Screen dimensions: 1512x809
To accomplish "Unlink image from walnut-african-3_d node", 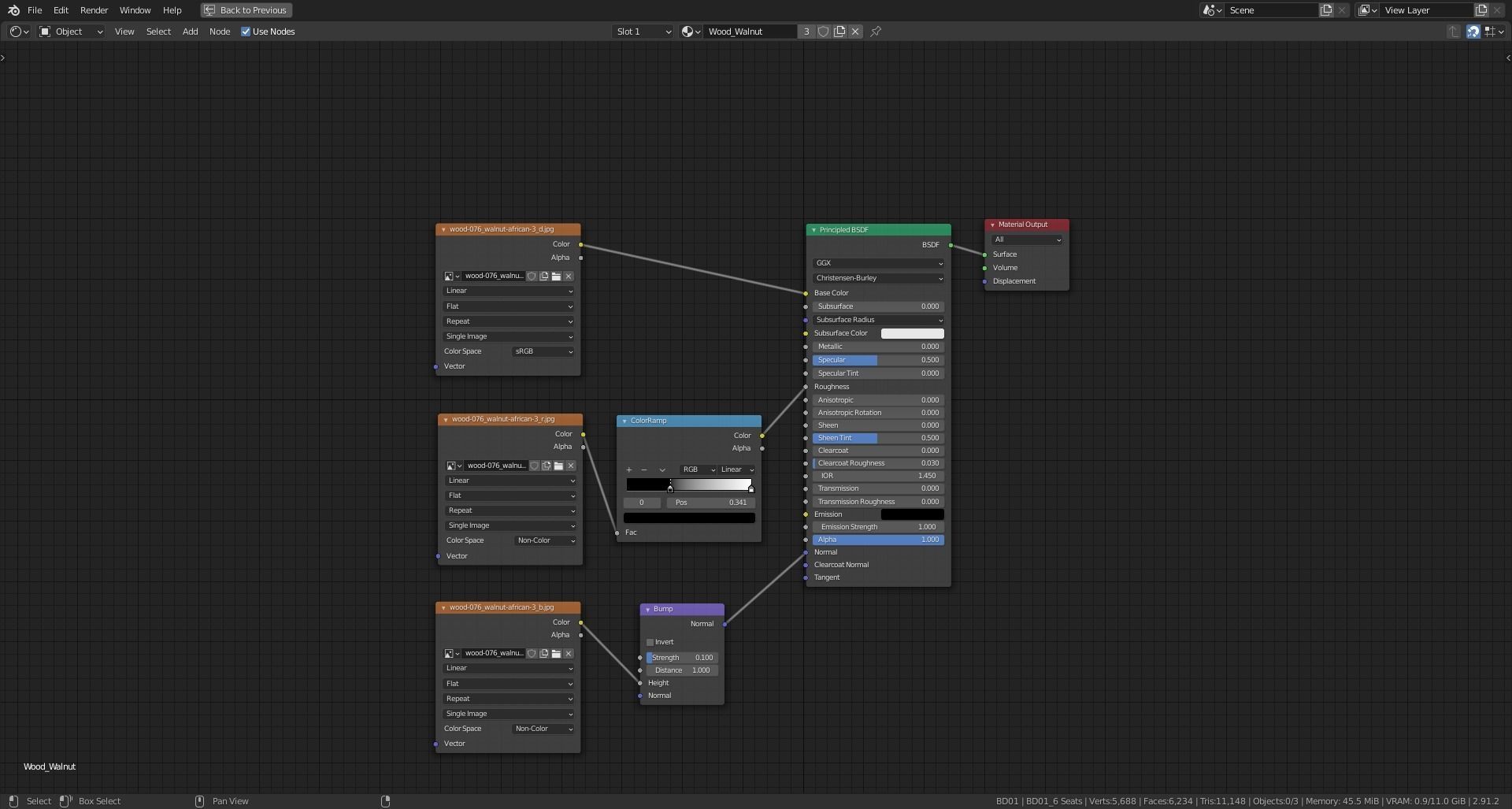I will (569, 276).
